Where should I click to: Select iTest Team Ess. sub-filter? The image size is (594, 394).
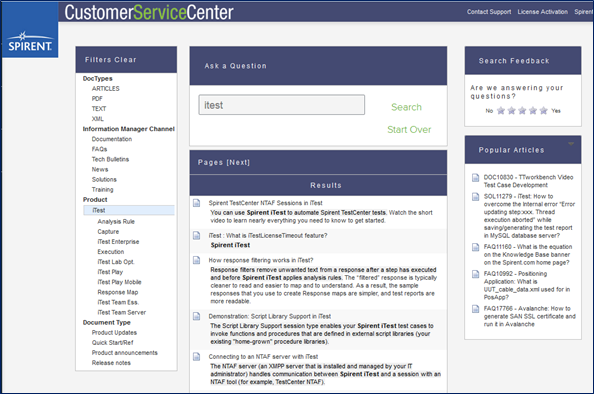click(x=118, y=302)
